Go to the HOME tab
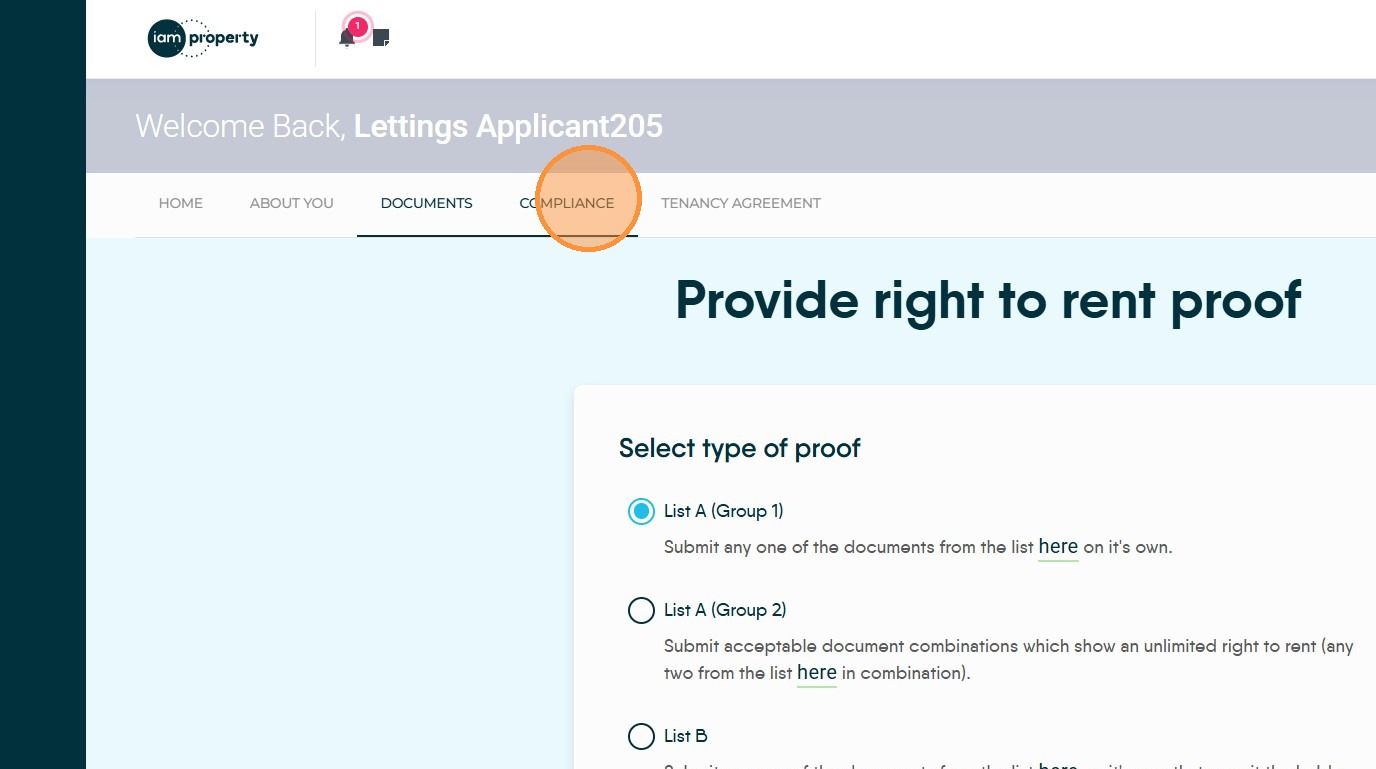Viewport: 1376px width, 769px height. [181, 203]
